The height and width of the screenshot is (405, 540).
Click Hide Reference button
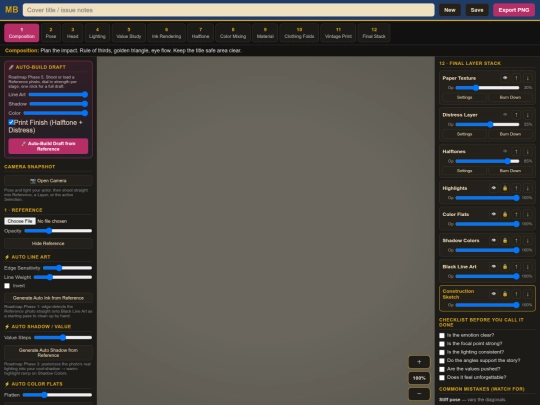48,243
